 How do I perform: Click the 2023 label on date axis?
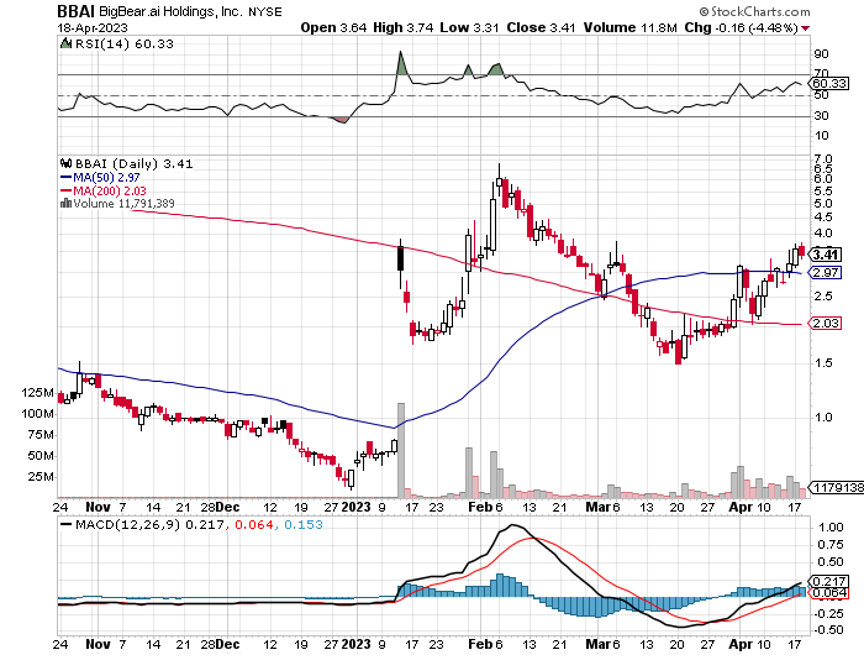(x=356, y=506)
